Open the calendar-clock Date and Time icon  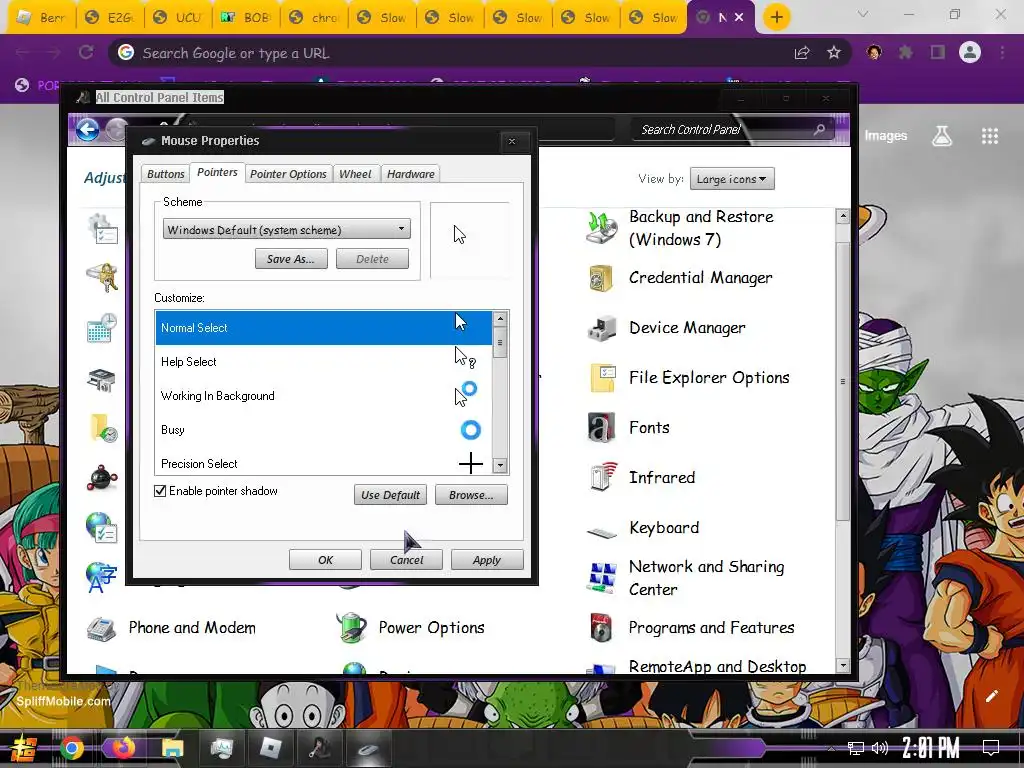pyautogui.click(x=102, y=328)
